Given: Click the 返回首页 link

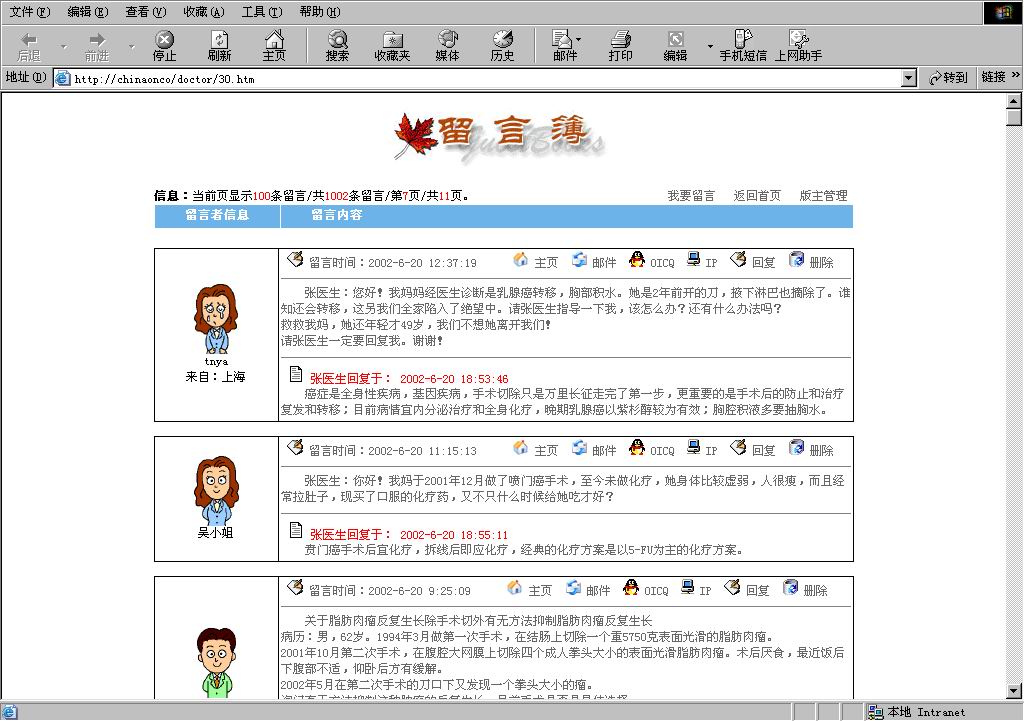Looking at the screenshot, I should pos(757,195).
